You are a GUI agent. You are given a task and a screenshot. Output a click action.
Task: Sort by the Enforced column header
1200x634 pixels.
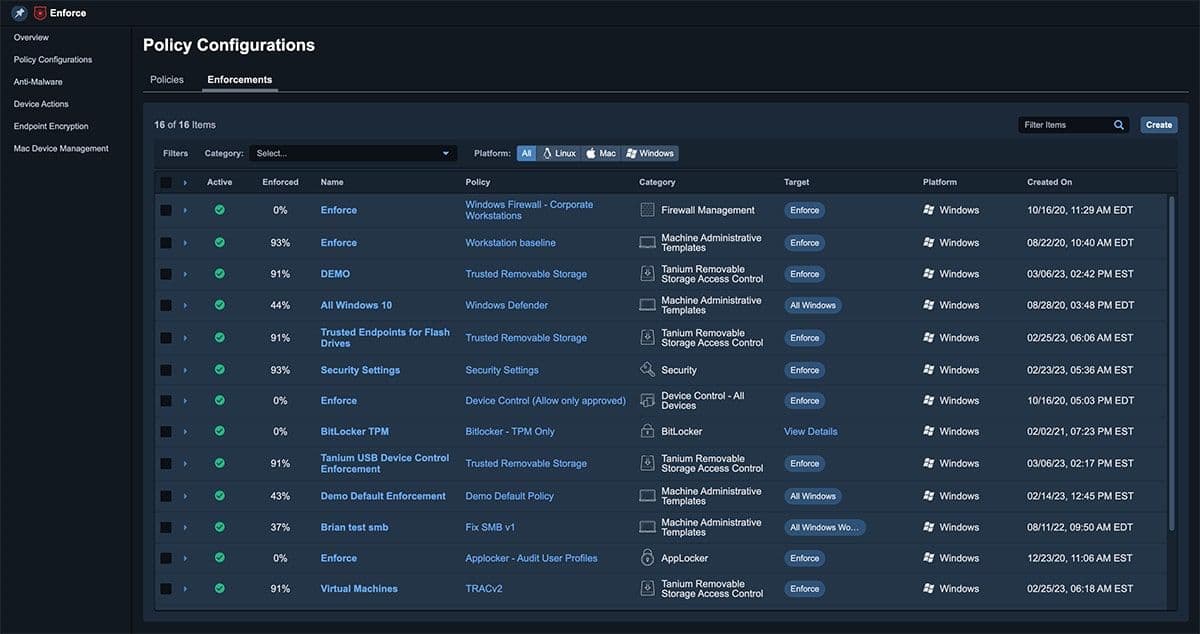[x=280, y=182]
